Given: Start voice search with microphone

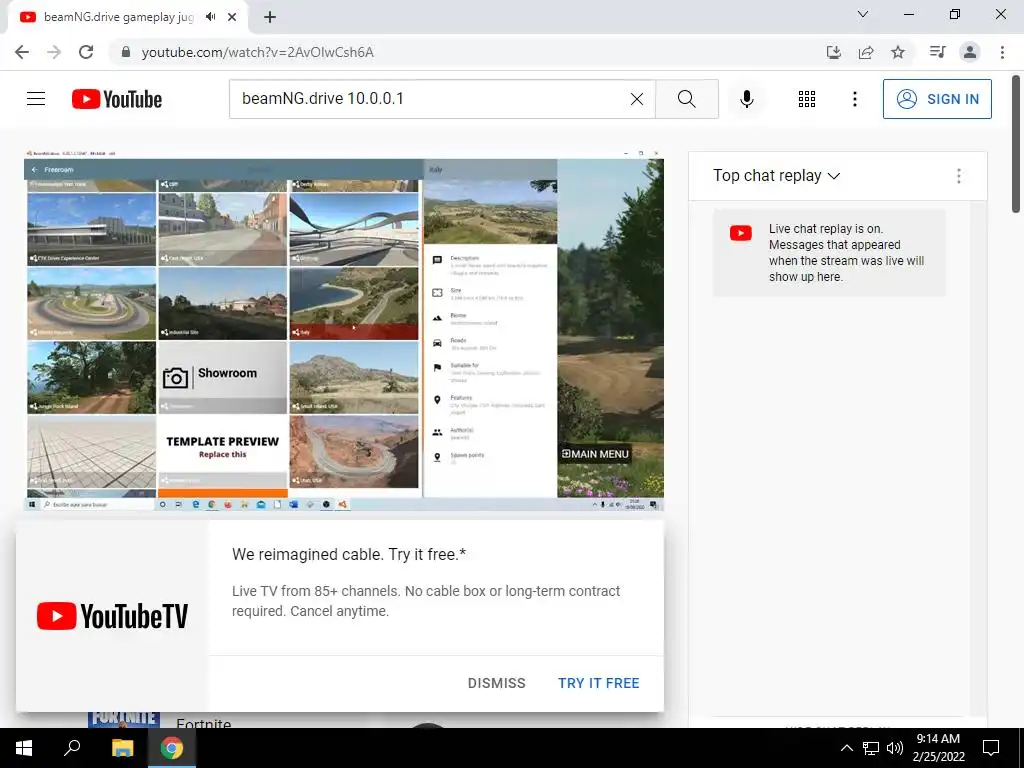Looking at the screenshot, I should pos(747,99).
